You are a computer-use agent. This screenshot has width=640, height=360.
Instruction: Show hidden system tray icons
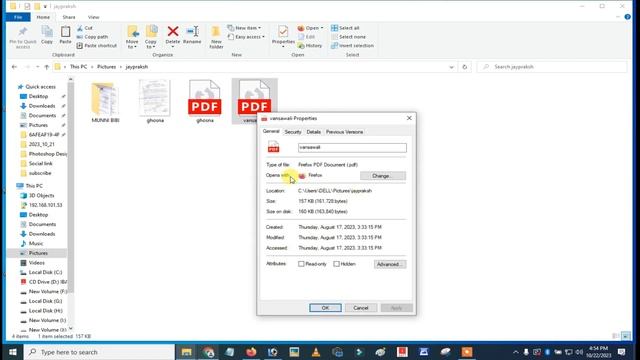tap(516, 352)
